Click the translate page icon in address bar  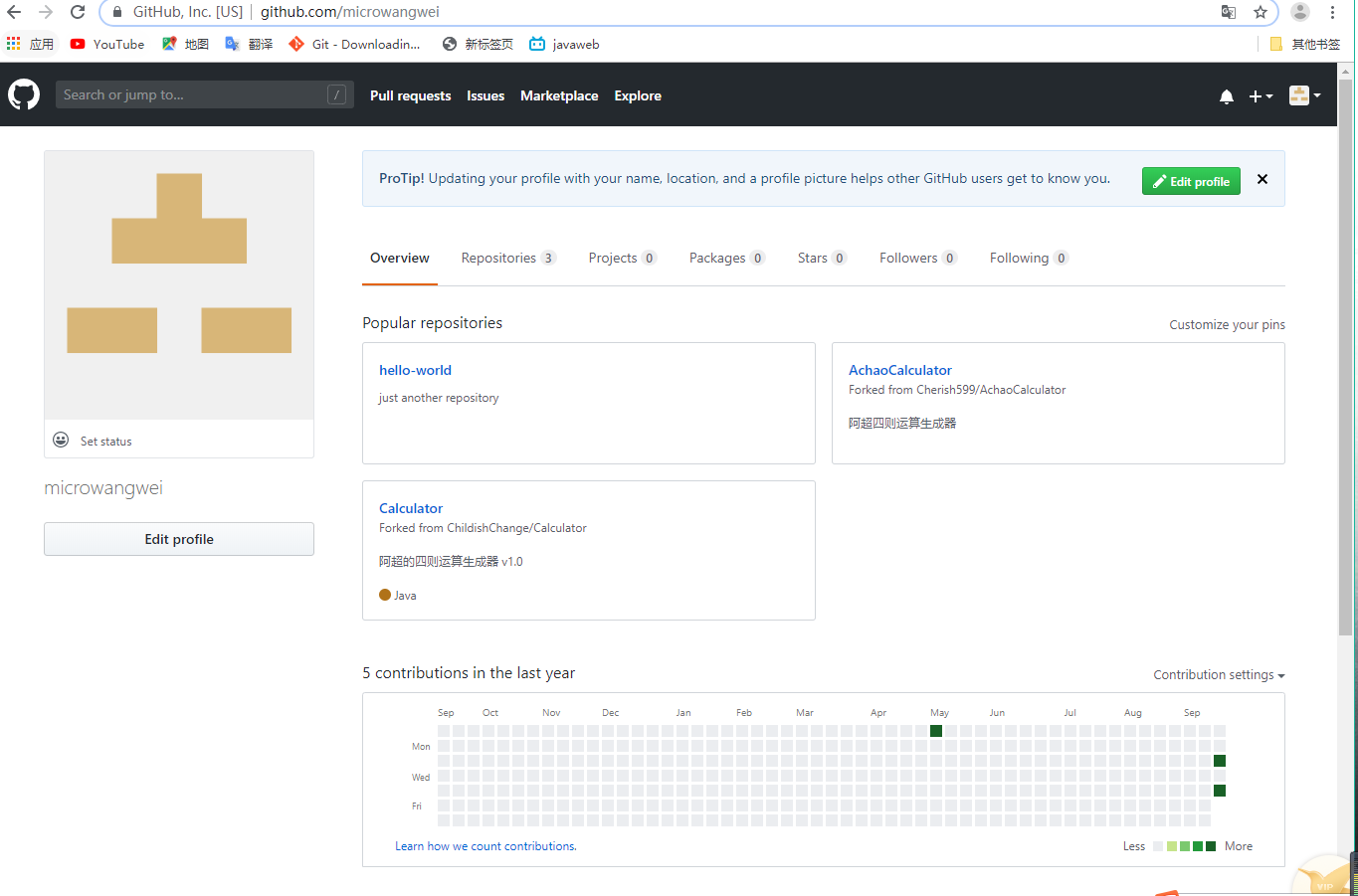click(x=1229, y=12)
